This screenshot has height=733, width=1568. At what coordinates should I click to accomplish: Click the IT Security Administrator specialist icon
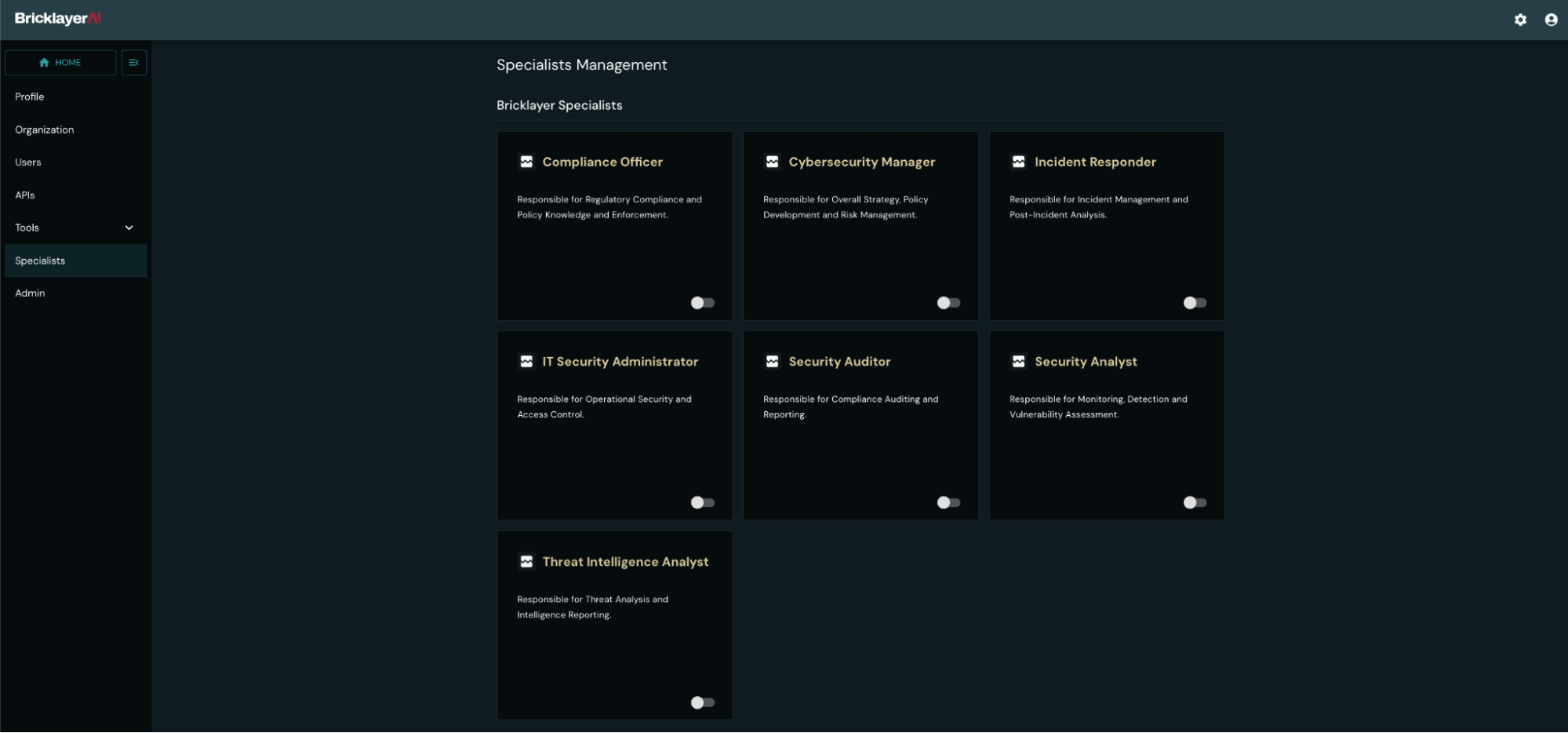click(526, 362)
